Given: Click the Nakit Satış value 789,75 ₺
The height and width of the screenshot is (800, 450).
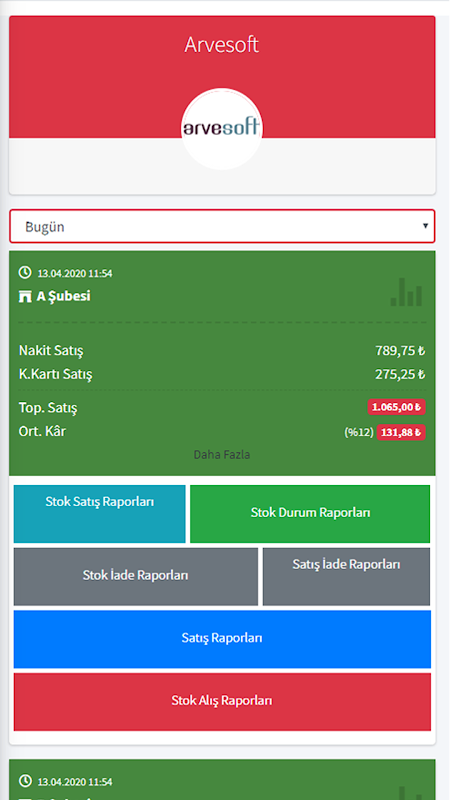Looking at the screenshot, I should [400, 351].
